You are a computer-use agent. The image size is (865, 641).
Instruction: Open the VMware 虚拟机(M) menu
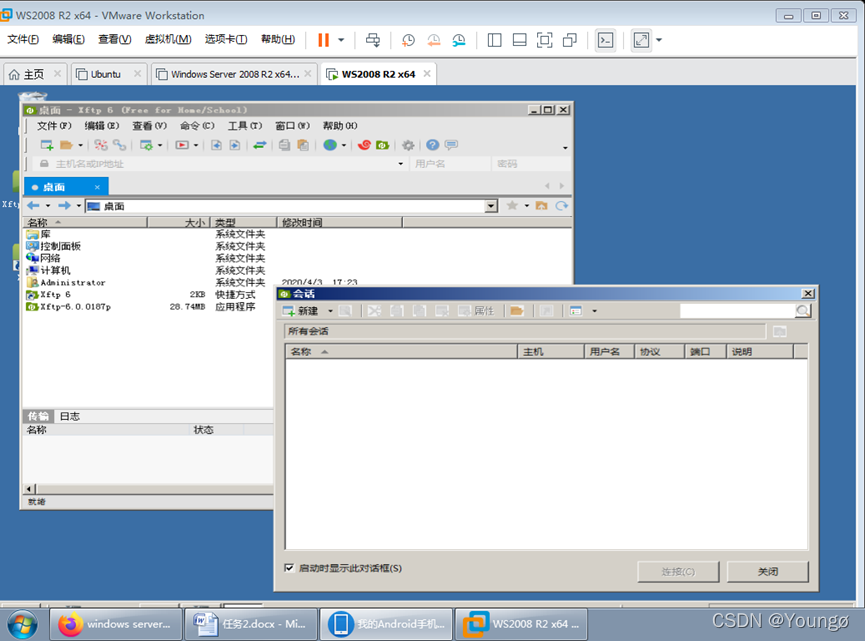point(168,39)
